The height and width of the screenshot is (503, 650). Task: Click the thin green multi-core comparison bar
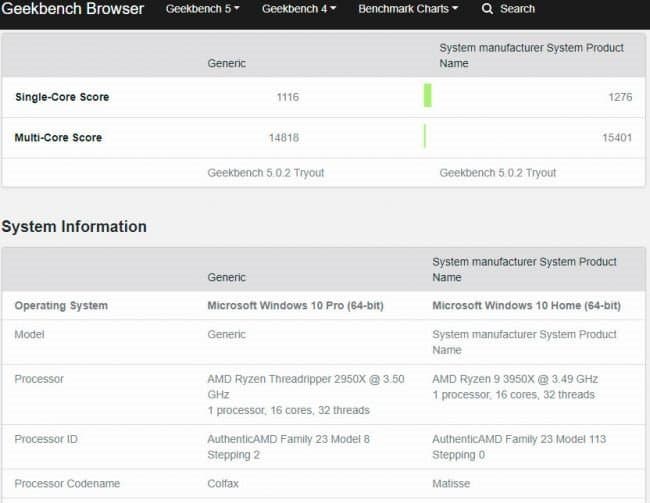coord(425,136)
